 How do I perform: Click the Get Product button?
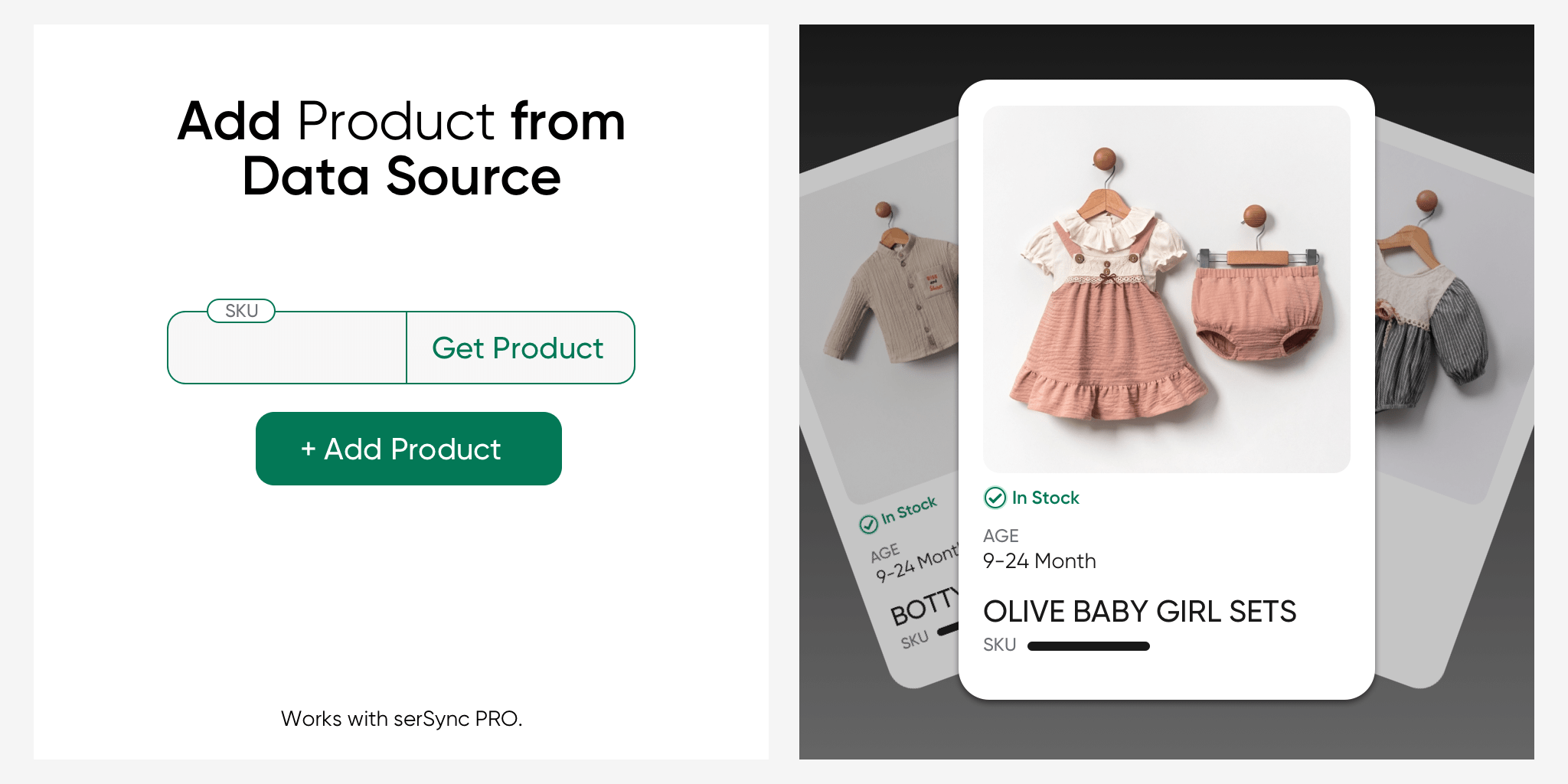click(x=520, y=348)
